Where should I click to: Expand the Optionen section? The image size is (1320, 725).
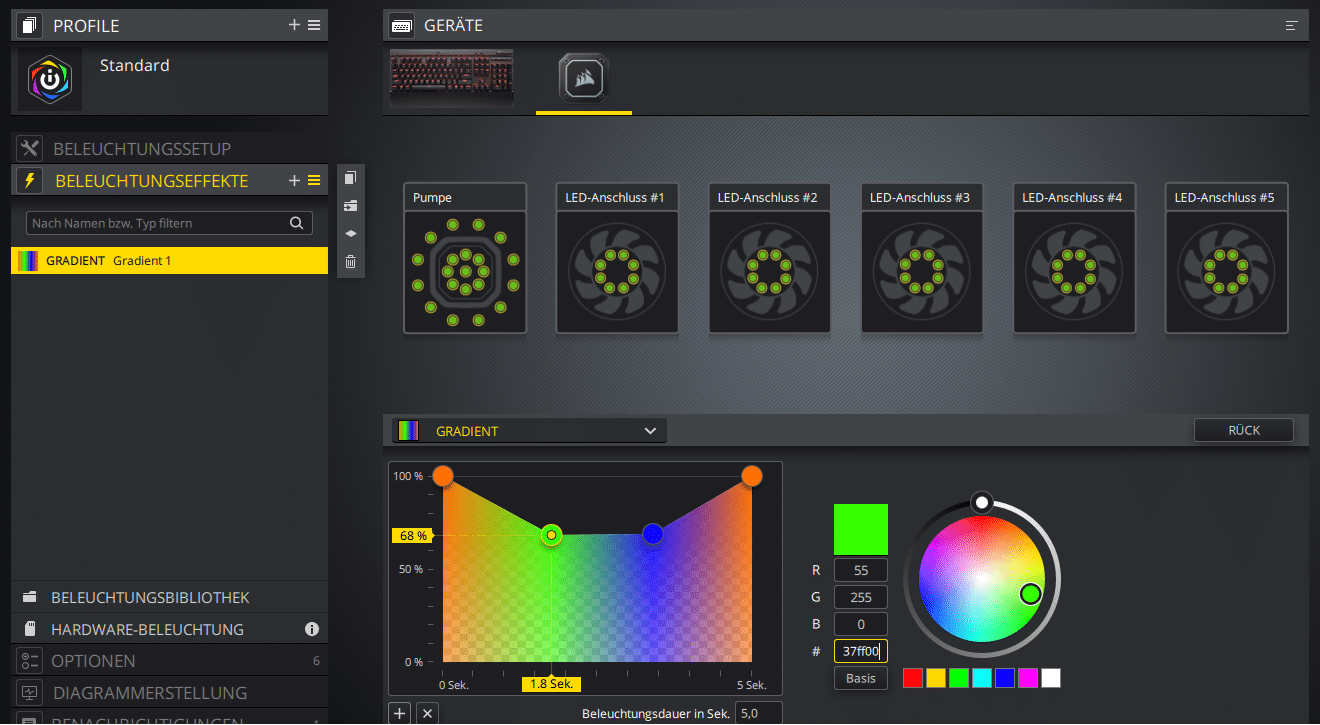click(93, 661)
